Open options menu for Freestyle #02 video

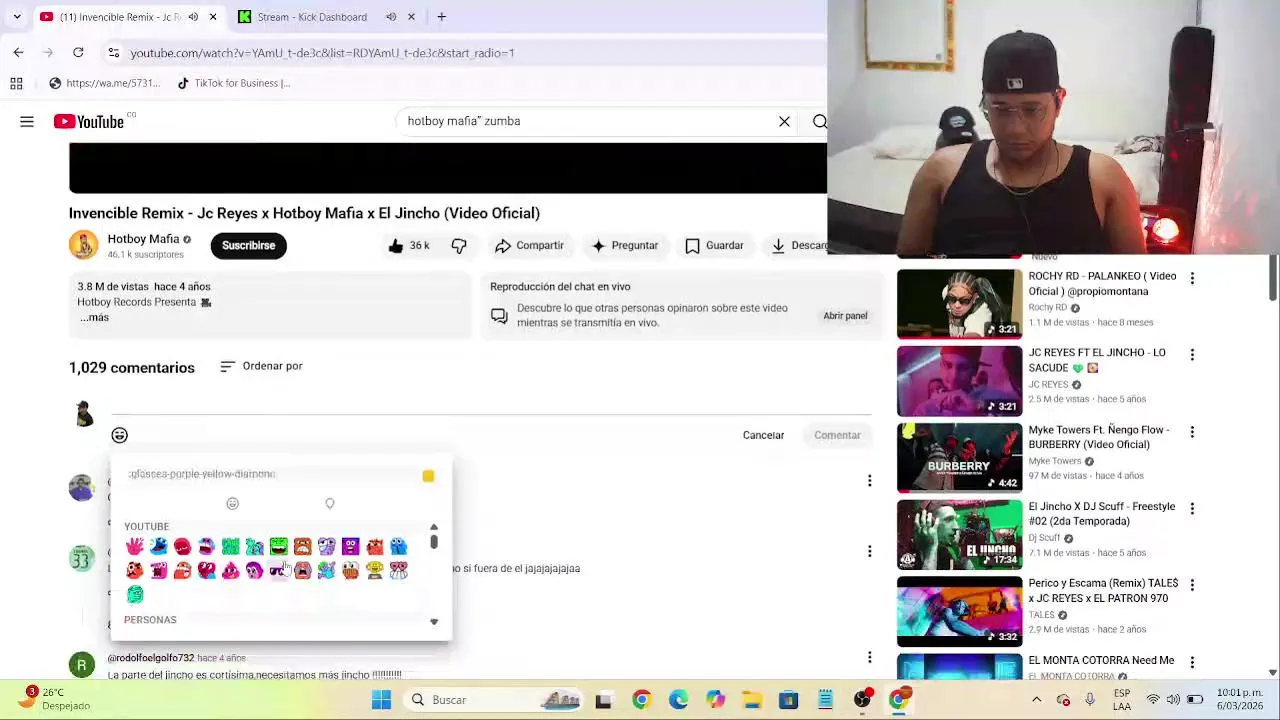point(1192,509)
